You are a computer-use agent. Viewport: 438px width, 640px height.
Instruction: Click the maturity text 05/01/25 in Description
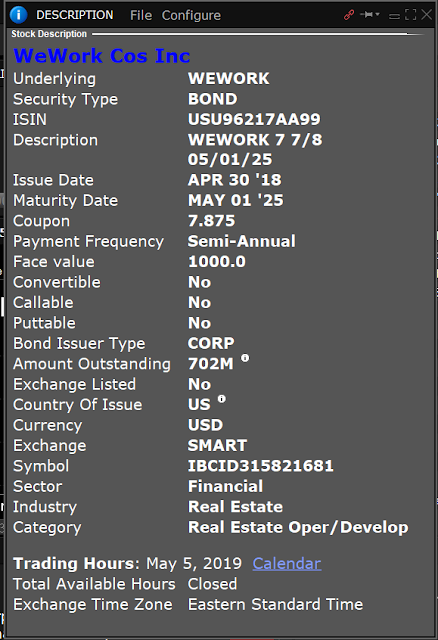pyautogui.click(x=230, y=159)
